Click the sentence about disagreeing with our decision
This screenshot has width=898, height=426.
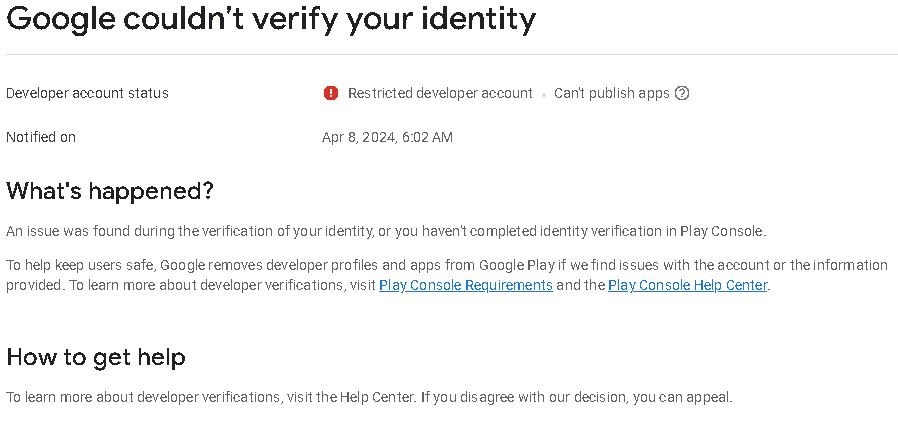coord(577,397)
